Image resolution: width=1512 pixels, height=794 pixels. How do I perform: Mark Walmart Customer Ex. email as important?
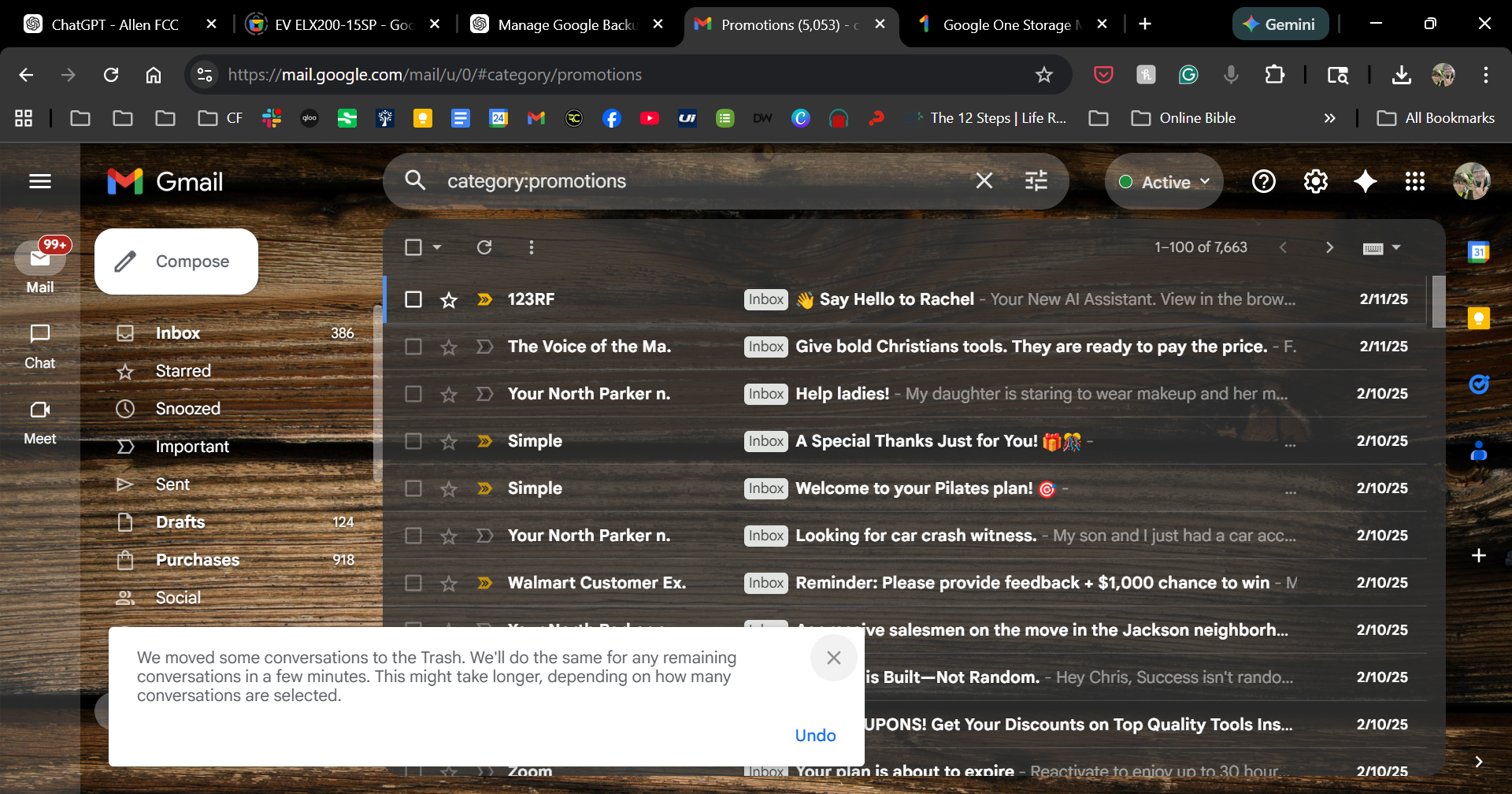(x=484, y=583)
